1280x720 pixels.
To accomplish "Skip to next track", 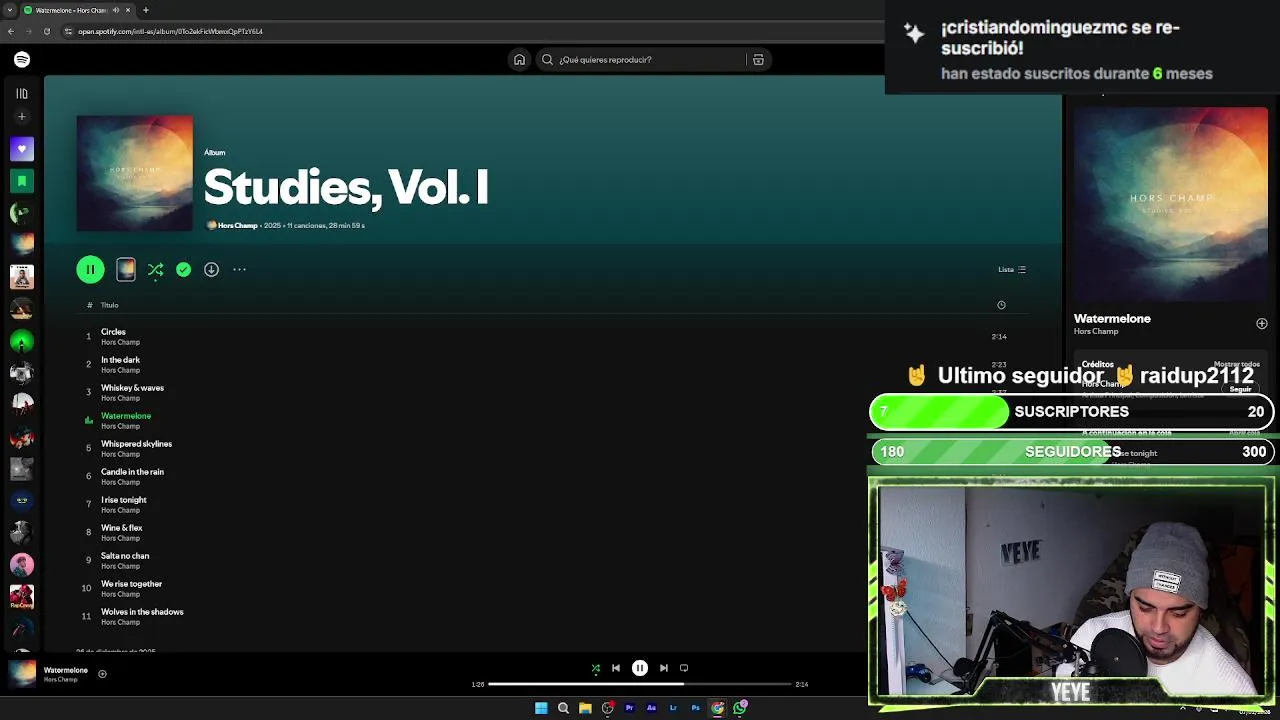I will point(664,668).
